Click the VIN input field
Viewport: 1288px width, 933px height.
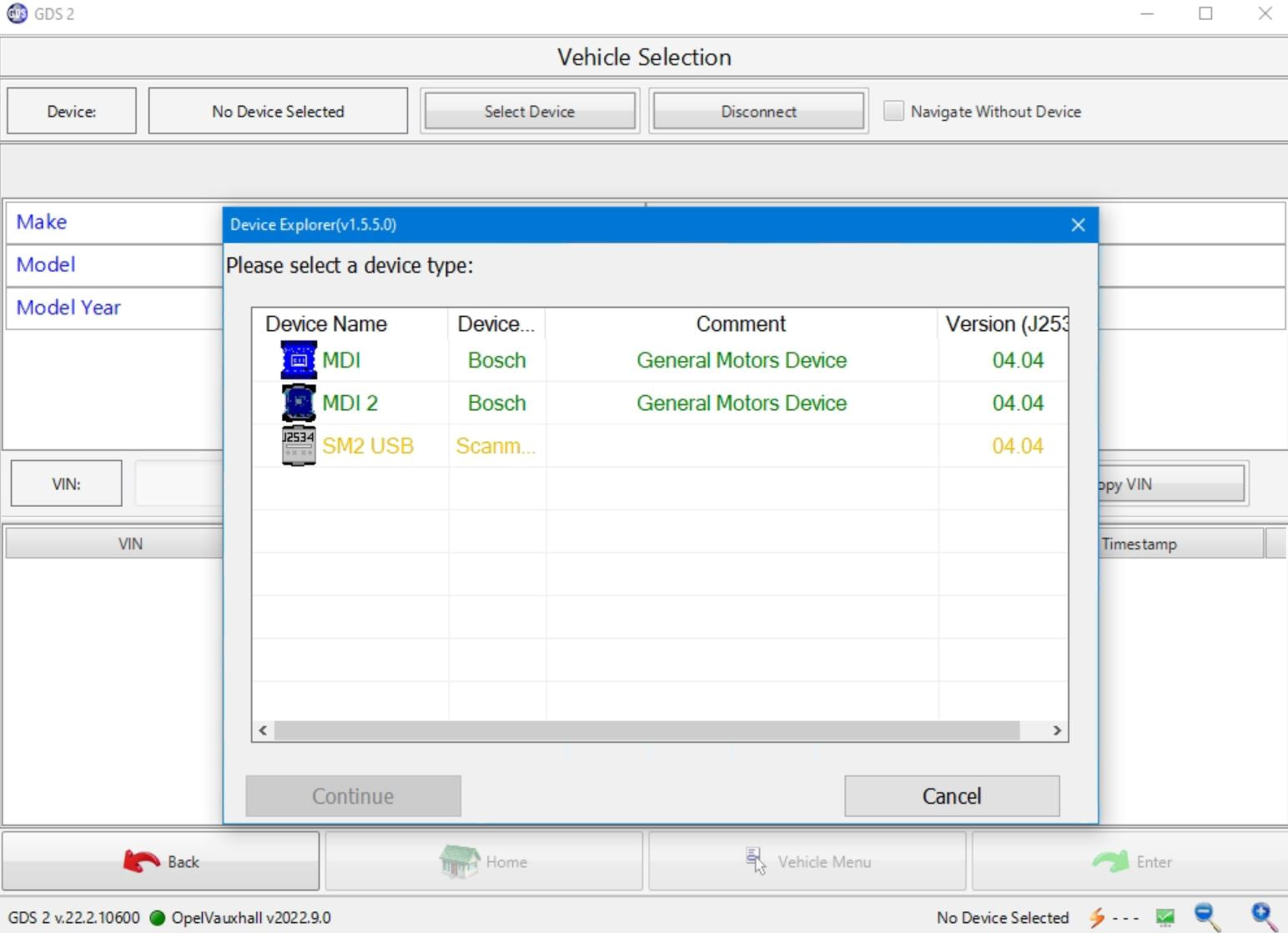coord(179,484)
